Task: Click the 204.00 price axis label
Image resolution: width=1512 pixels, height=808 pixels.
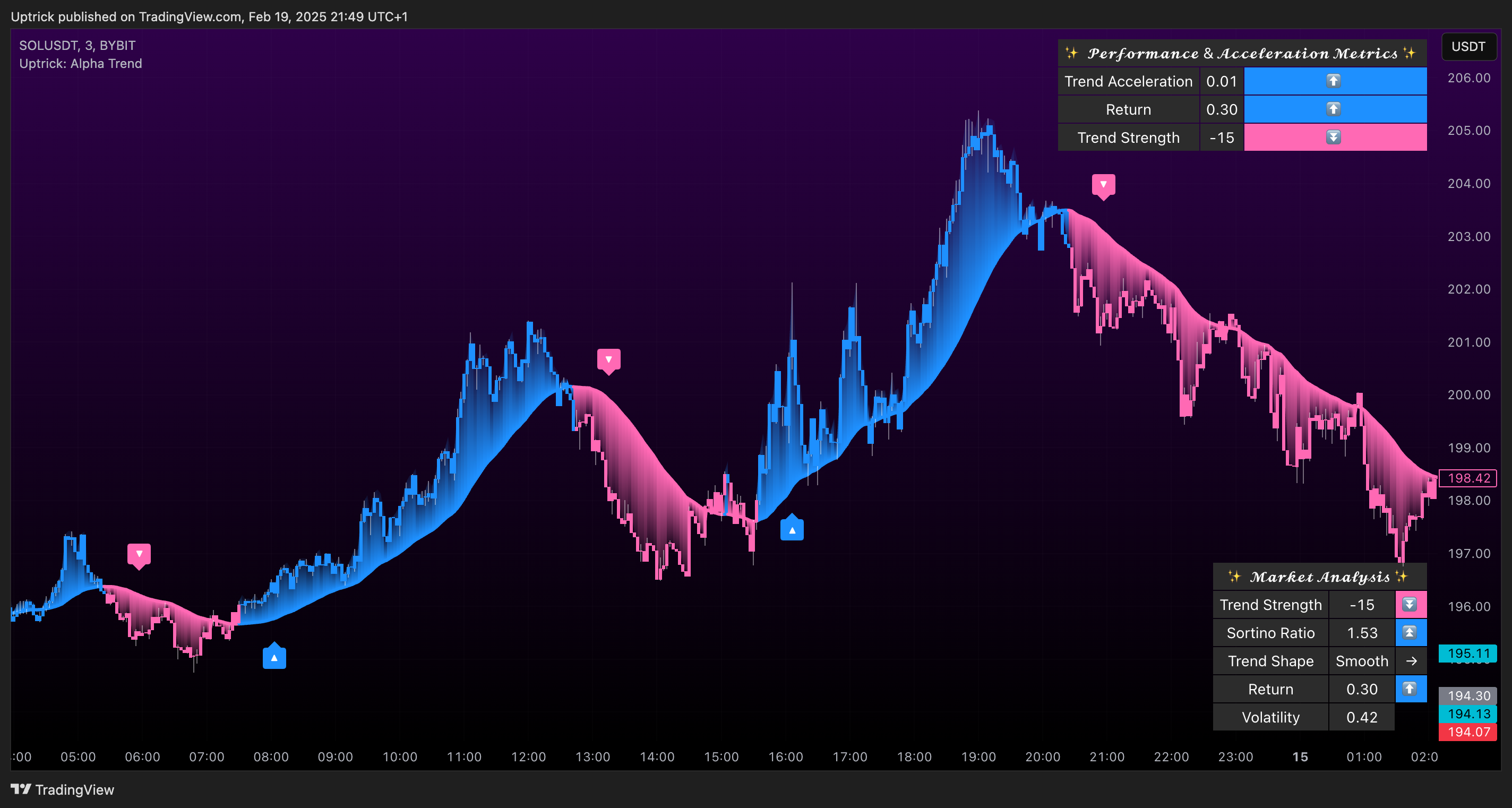Action: point(1468,183)
